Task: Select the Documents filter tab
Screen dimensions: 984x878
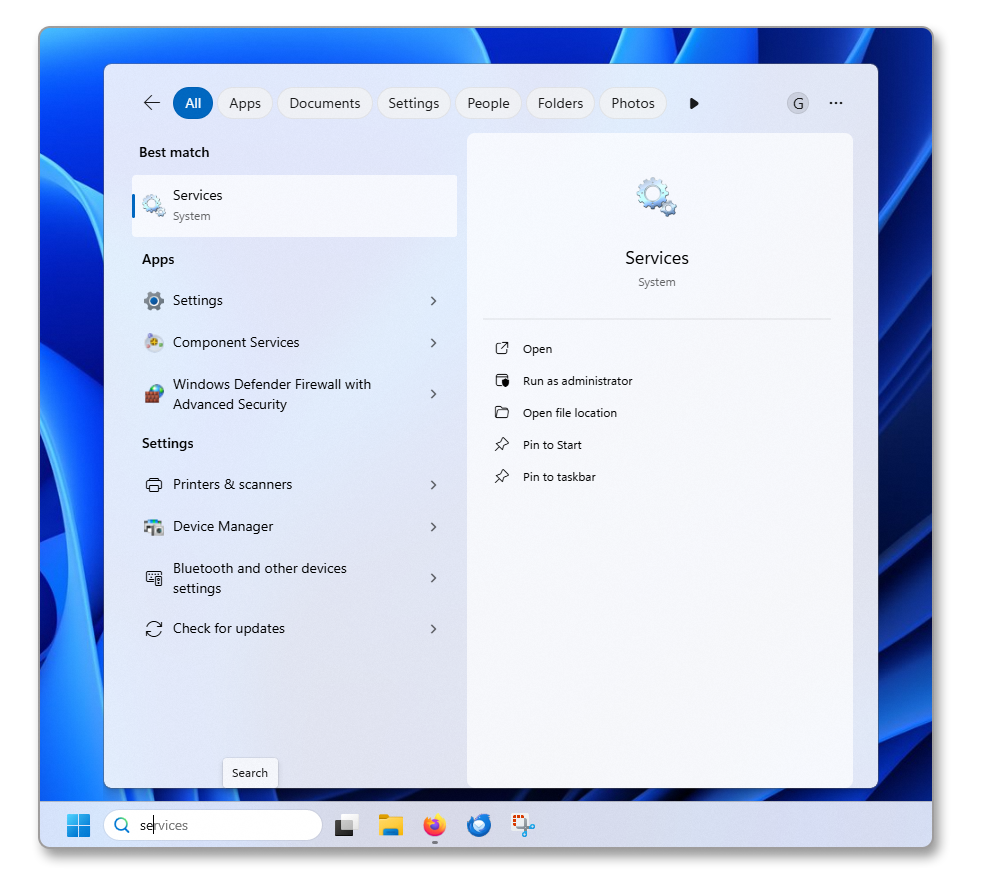Action: 325,103
